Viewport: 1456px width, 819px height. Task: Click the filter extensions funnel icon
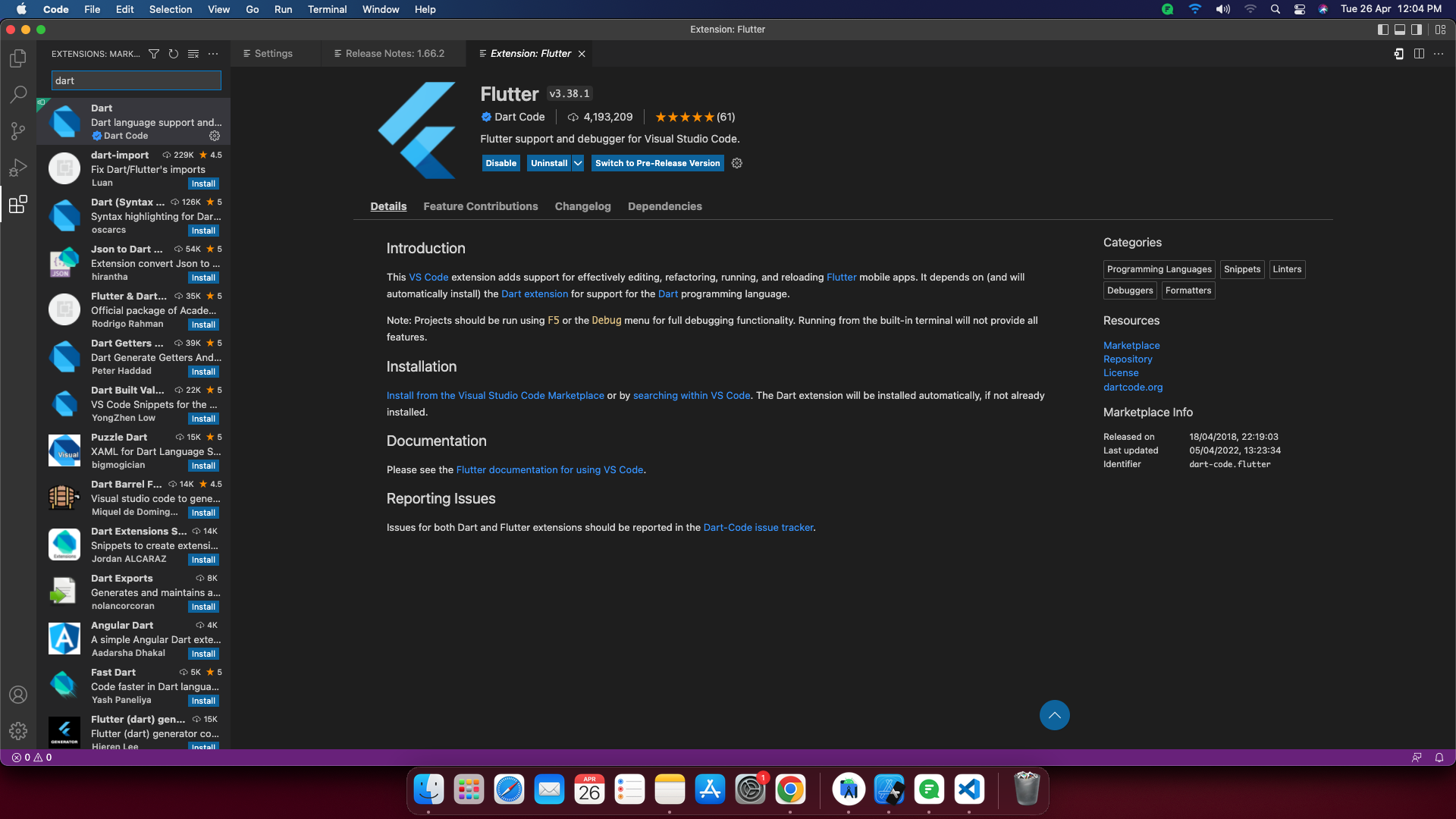click(154, 54)
